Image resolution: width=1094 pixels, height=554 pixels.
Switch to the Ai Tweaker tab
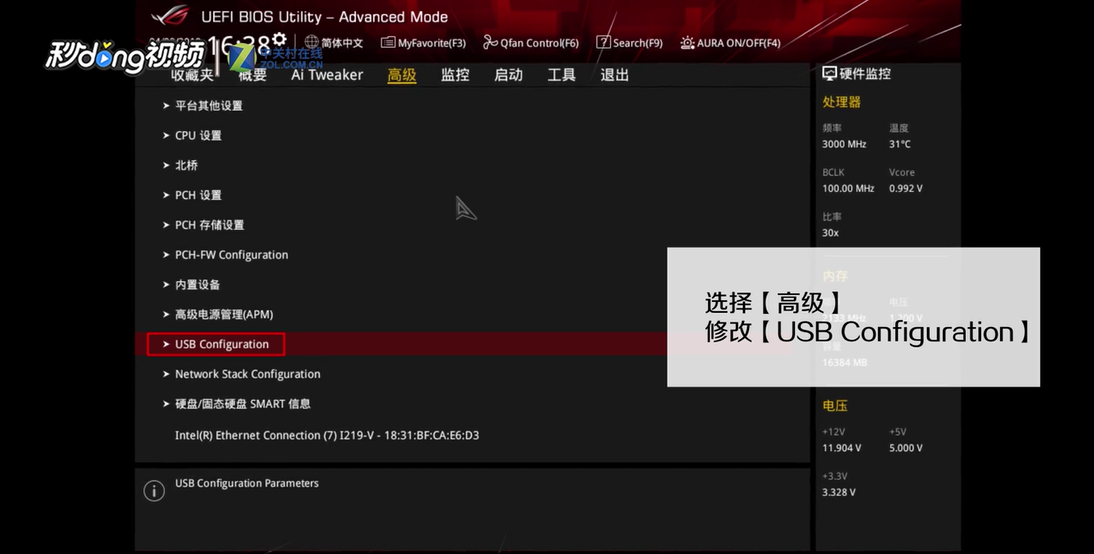(327, 75)
